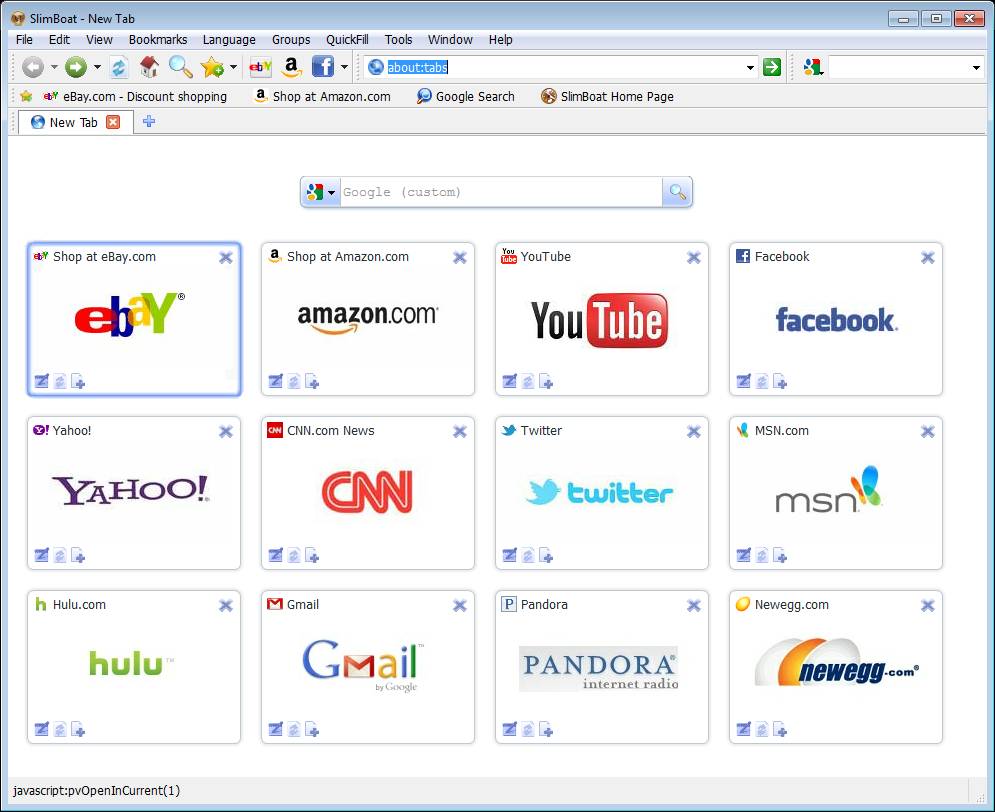Open search engine selector in page search box

[321, 192]
